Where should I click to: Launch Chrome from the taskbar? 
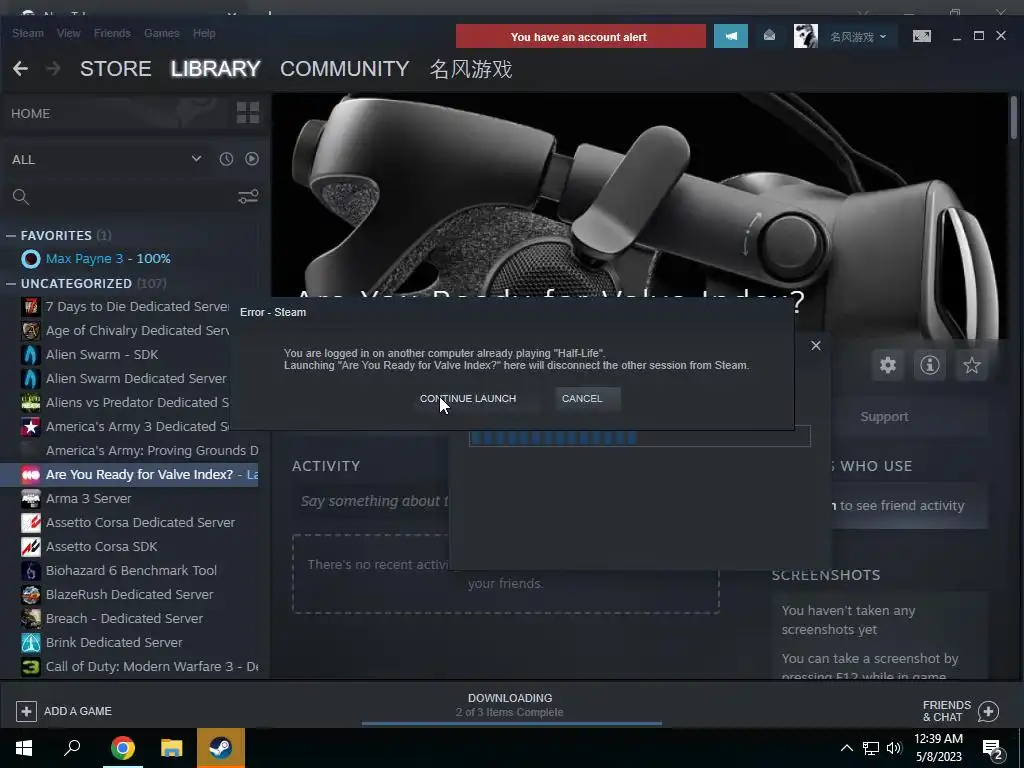123,748
